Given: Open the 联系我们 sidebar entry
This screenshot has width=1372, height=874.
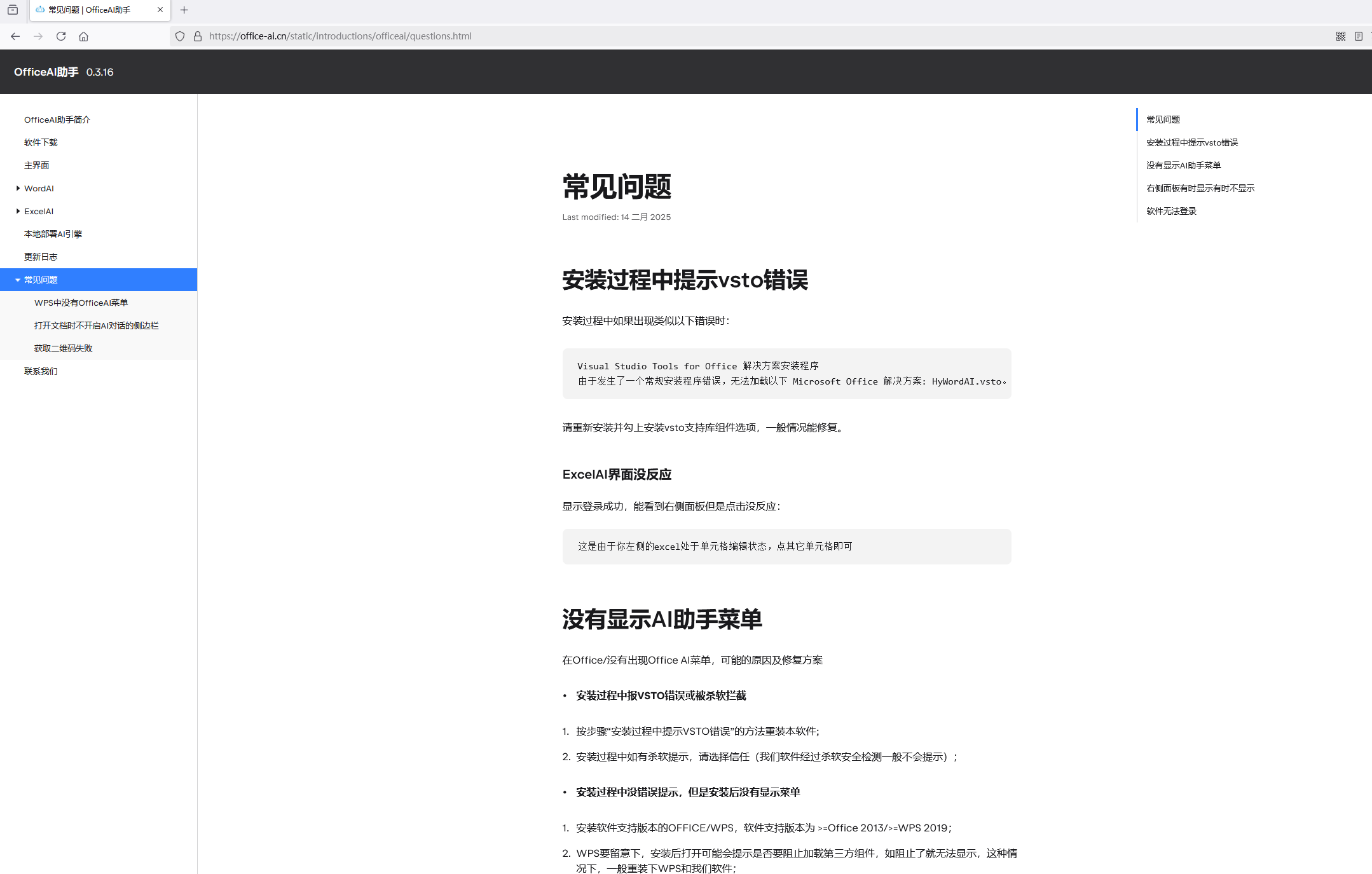Looking at the screenshot, I should point(41,371).
